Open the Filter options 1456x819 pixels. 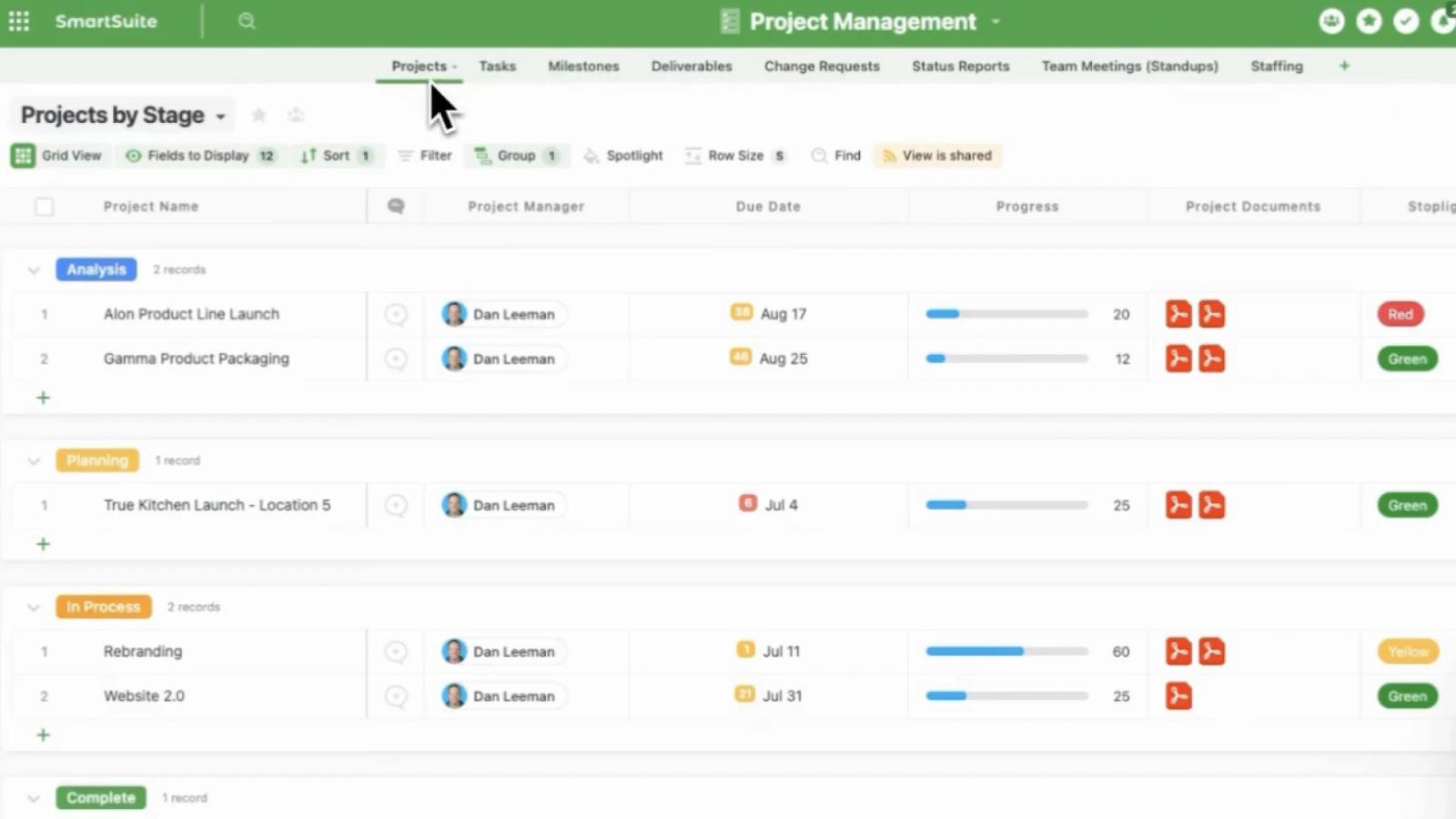pyautogui.click(x=425, y=156)
